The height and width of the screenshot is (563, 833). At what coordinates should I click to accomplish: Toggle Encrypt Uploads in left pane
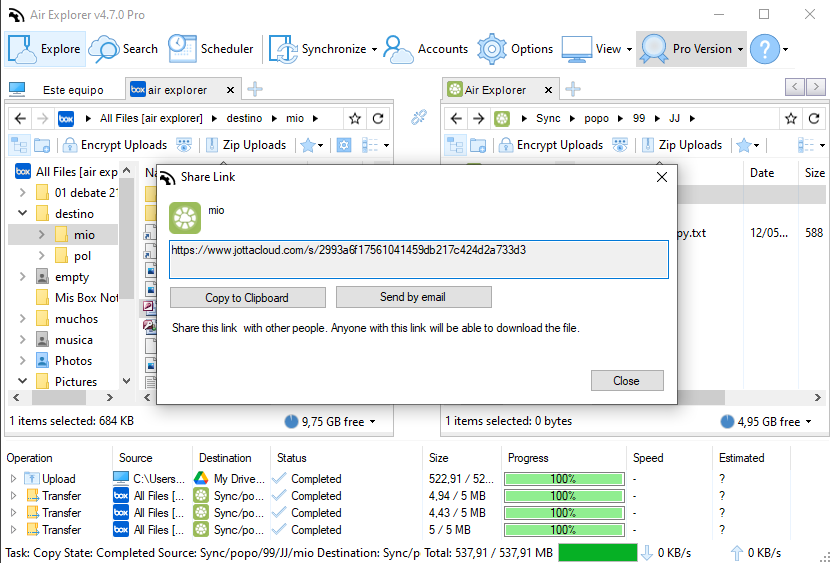coord(115,145)
